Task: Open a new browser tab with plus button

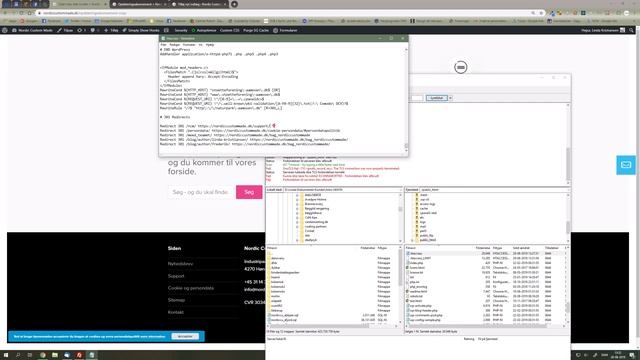Action: pos(234,4)
